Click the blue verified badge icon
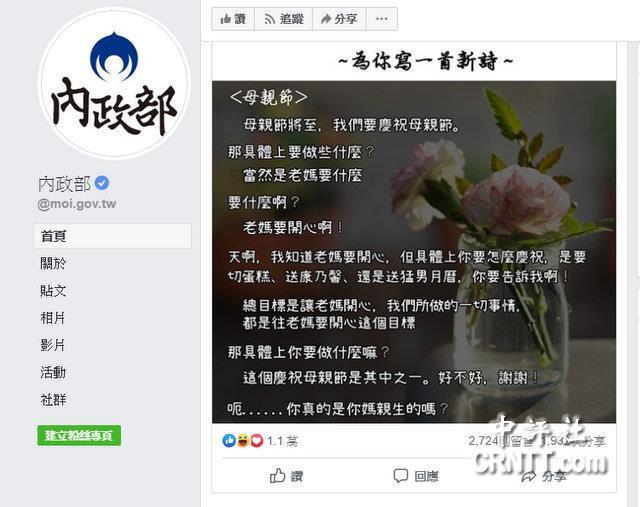 click(102, 183)
